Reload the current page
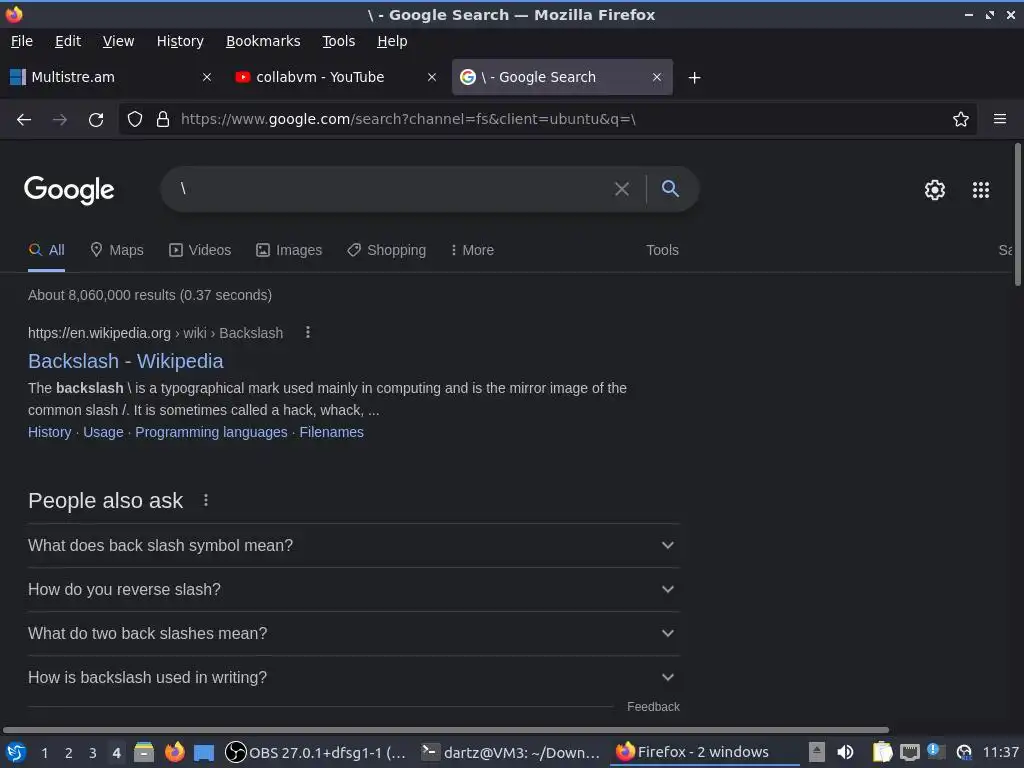This screenshot has height=768, width=1024. click(96, 120)
